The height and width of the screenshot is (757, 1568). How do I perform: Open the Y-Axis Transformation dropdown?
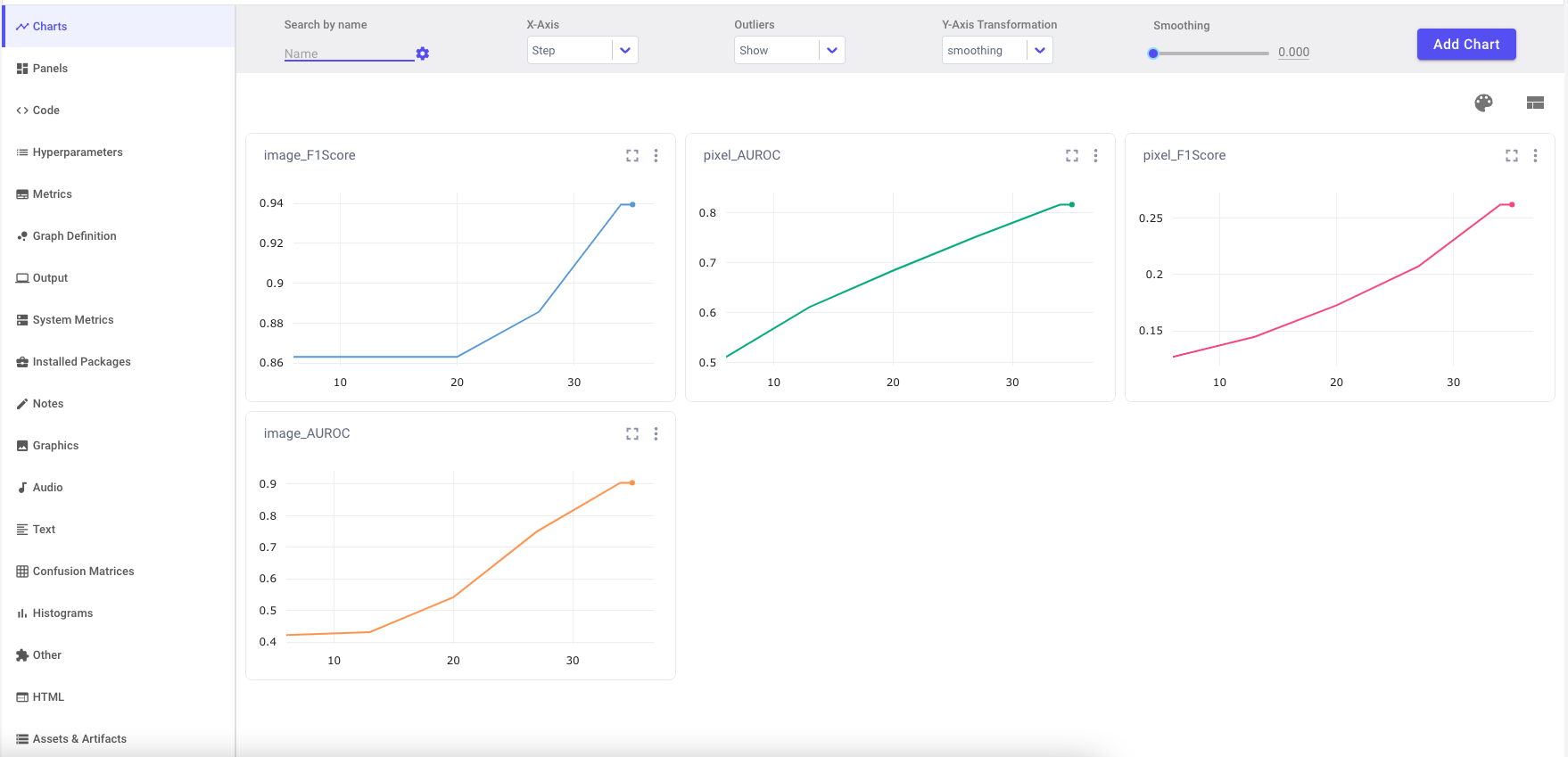997,51
